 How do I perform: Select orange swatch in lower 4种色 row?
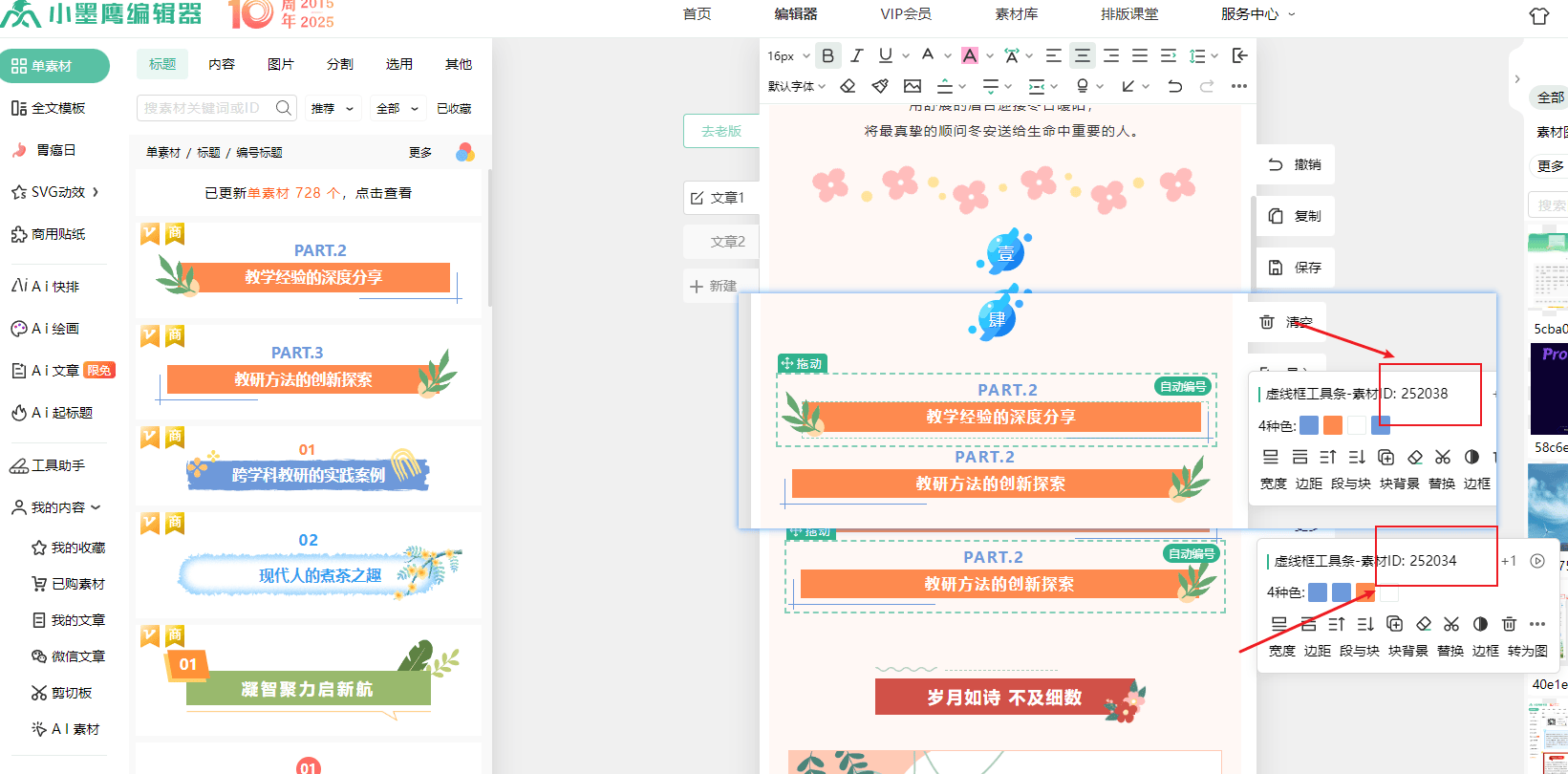coord(1365,592)
